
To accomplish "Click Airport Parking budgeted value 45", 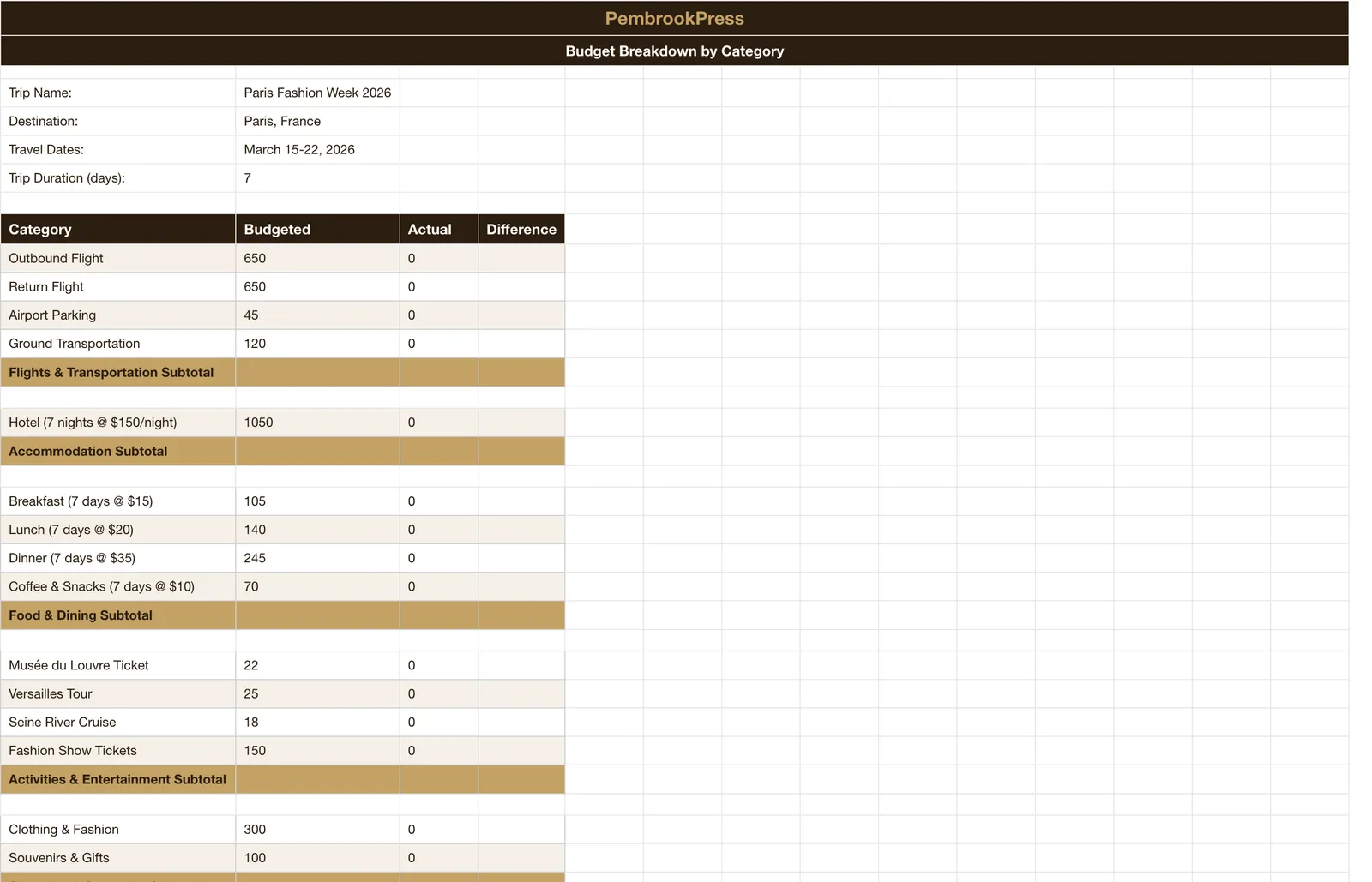I will 317,315.
